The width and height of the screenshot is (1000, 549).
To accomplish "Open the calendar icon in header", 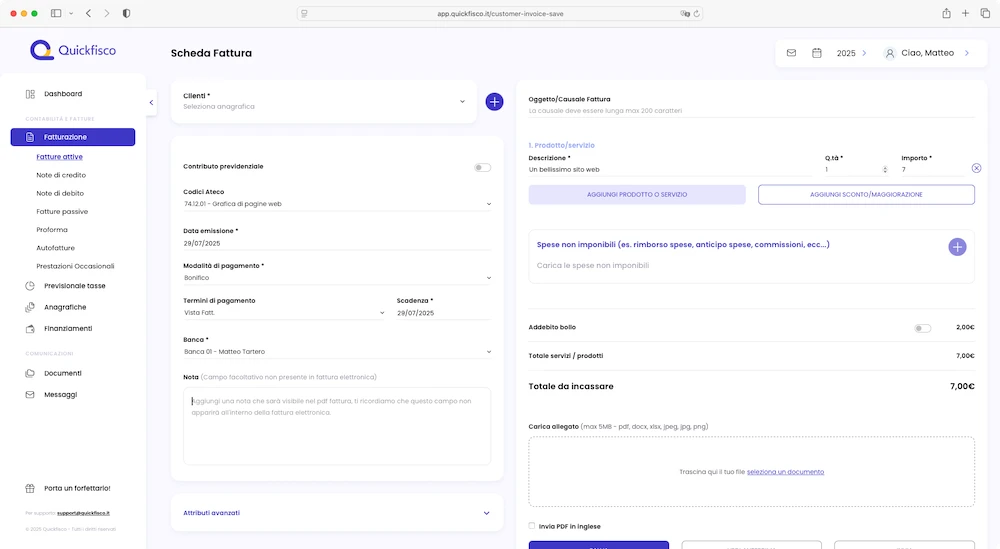I will (x=816, y=53).
